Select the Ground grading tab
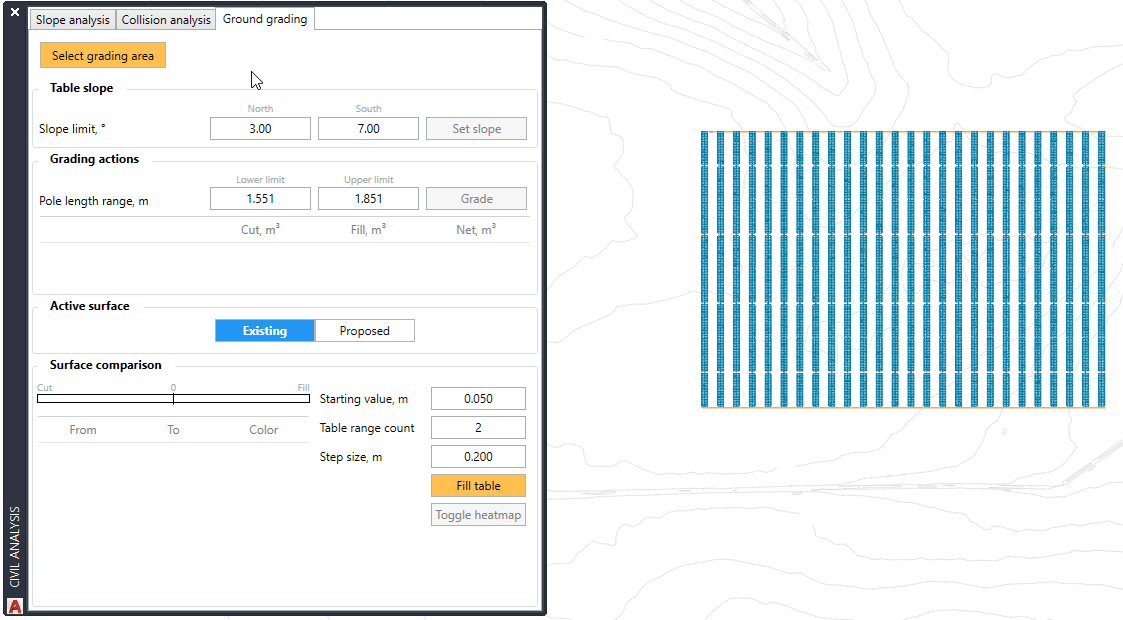Screen dimensions: 1123x620 265,19
